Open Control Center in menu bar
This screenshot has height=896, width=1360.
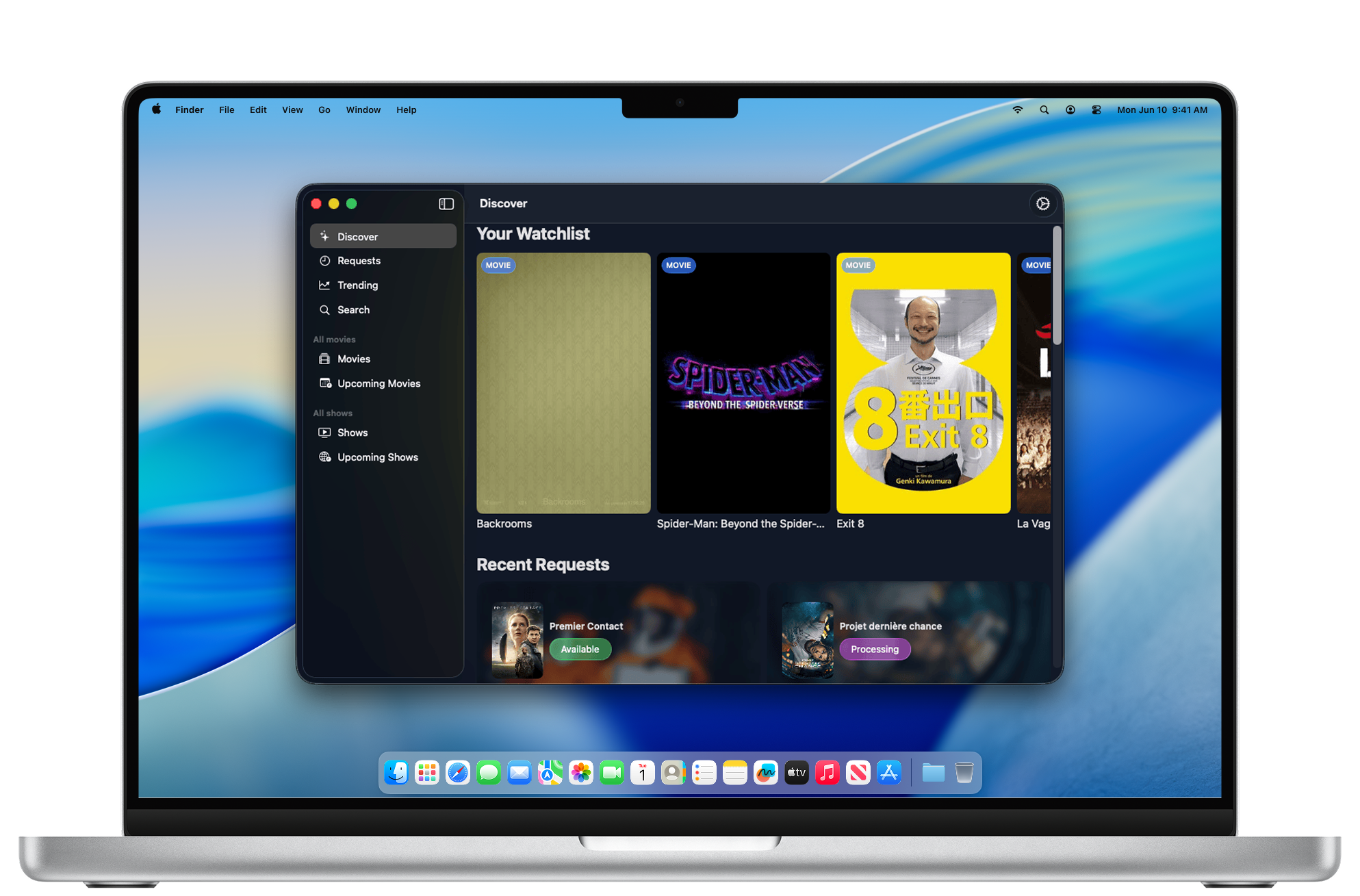pyautogui.click(x=1096, y=110)
